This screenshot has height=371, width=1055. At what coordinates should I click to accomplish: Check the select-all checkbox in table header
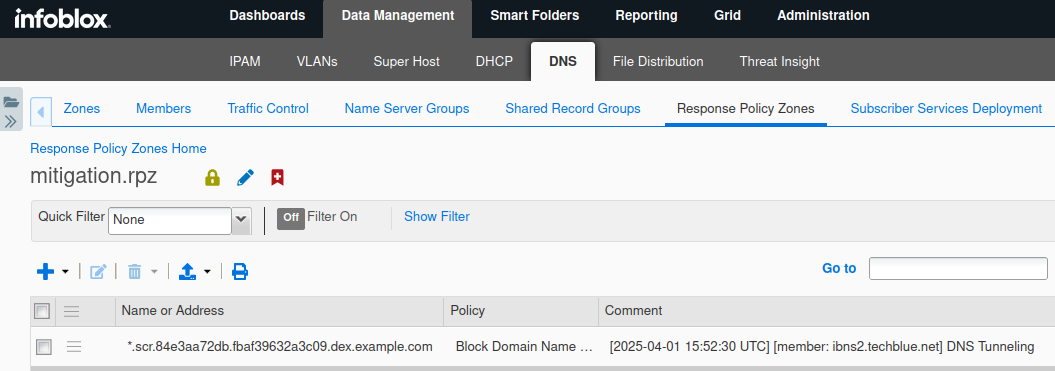point(42,311)
